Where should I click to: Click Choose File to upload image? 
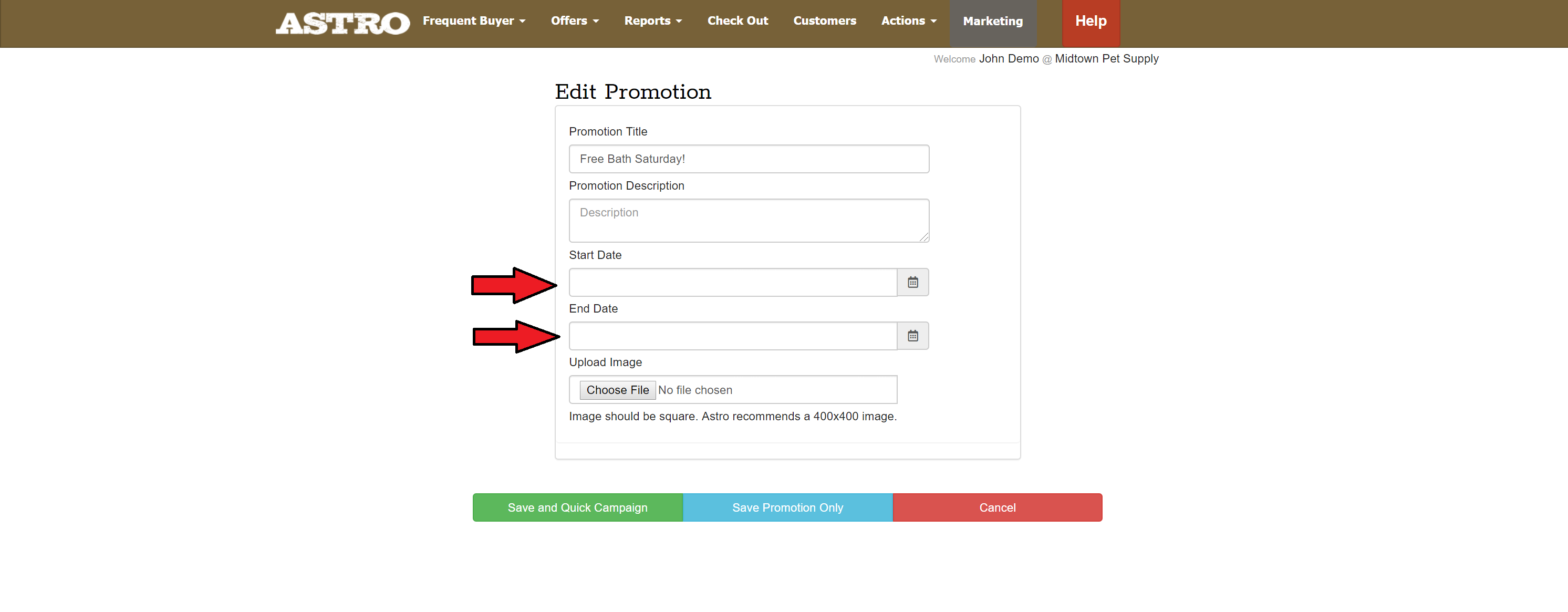[x=617, y=390]
